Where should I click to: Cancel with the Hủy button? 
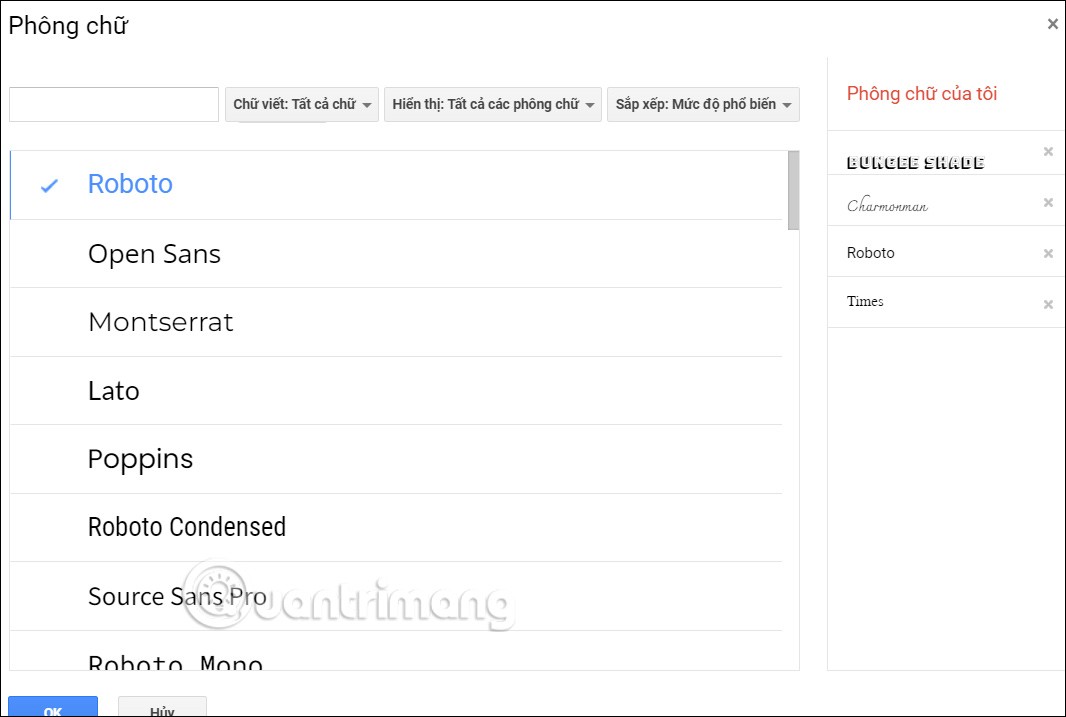tap(162, 707)
